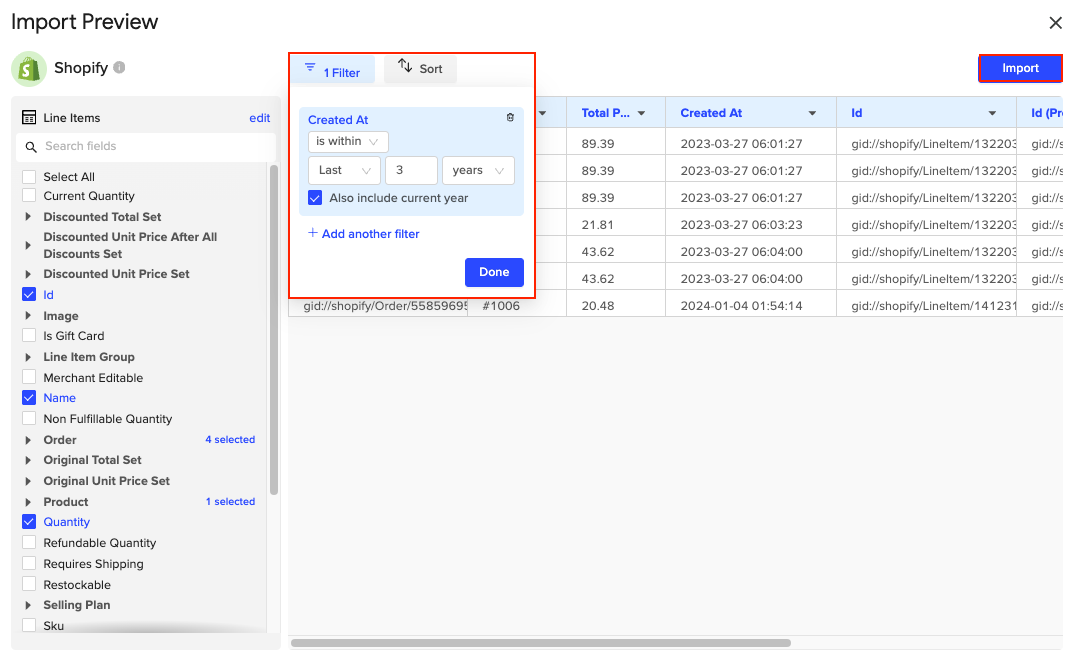The height and width of the screenshot is (660, 1074).
Task: Click the Line Items table icon
Action: coord(29,118)
